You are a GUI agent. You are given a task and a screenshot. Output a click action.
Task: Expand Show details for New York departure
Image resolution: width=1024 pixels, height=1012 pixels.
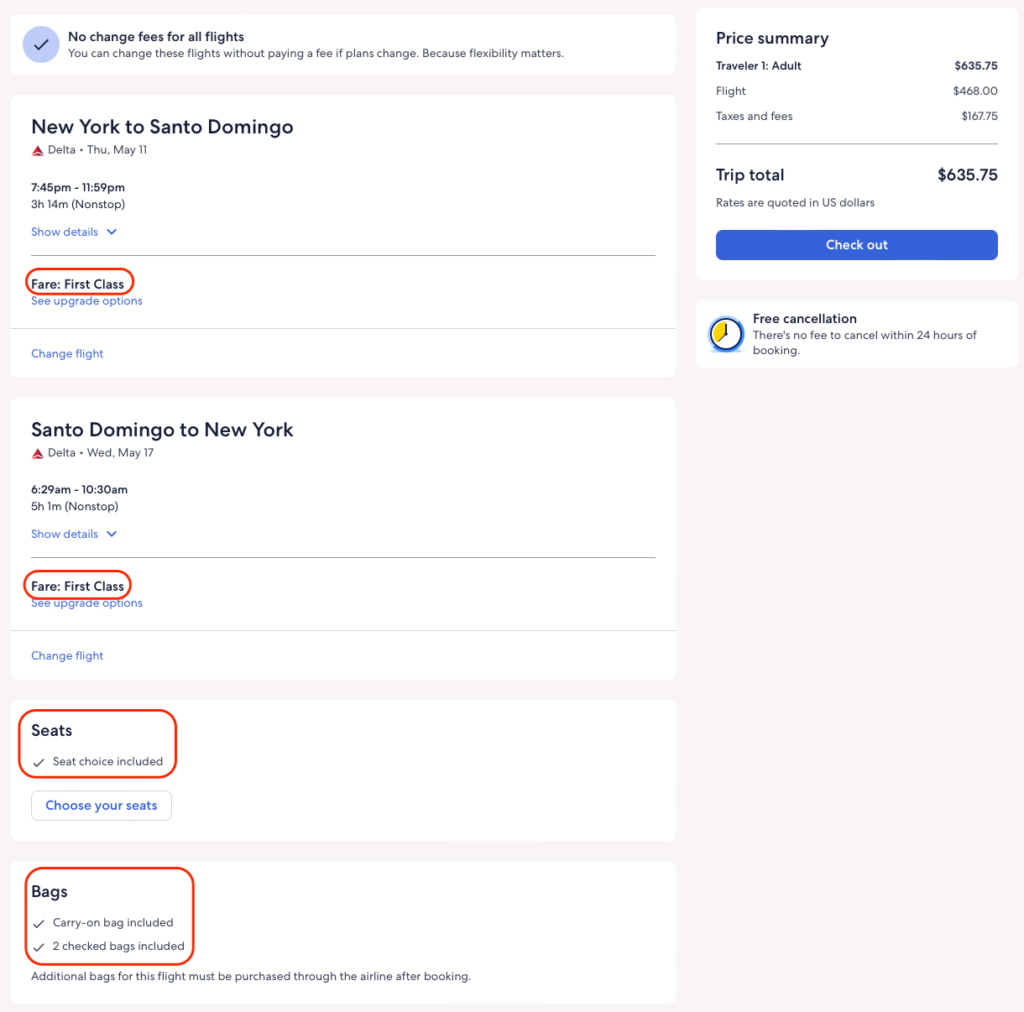pos(65,232)
